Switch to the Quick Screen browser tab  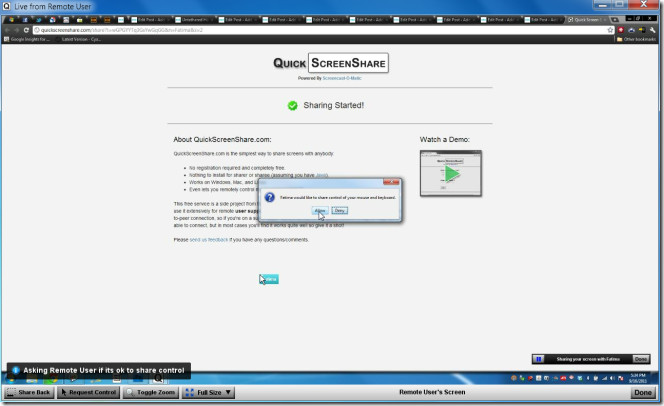coord(586,19)
